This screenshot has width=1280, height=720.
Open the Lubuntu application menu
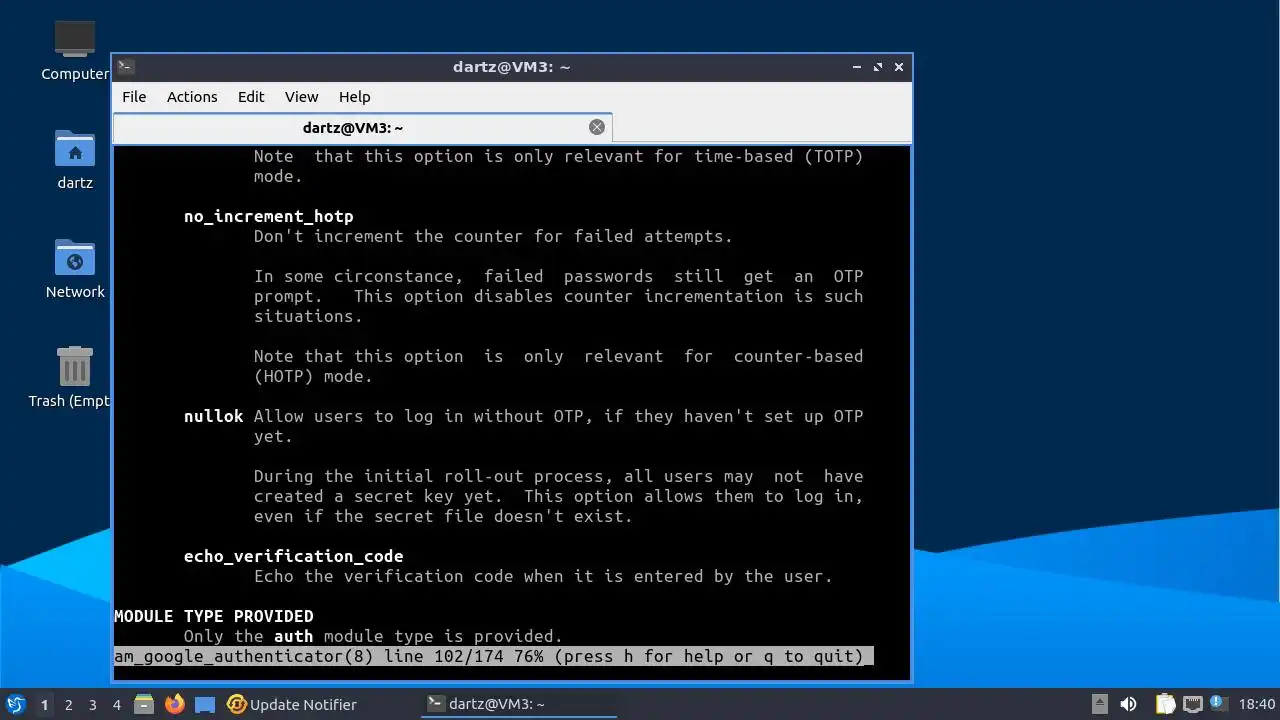(x=15, y=704)
